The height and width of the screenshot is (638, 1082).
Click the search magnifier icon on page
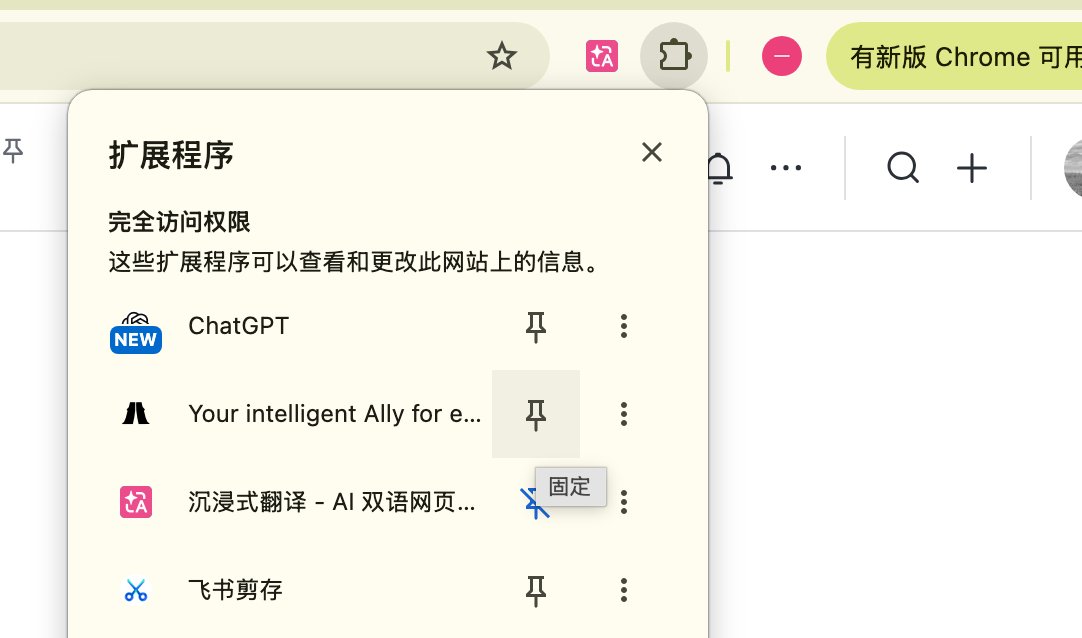[x=903, y=168]
